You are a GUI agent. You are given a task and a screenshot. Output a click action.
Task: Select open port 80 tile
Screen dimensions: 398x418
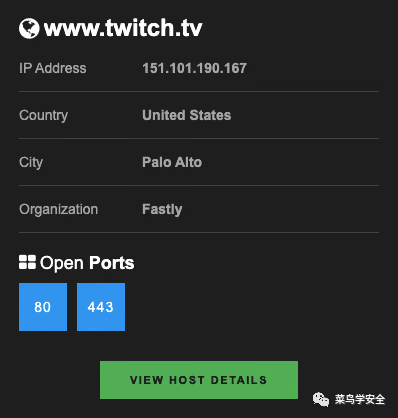(x=43, y=307)
